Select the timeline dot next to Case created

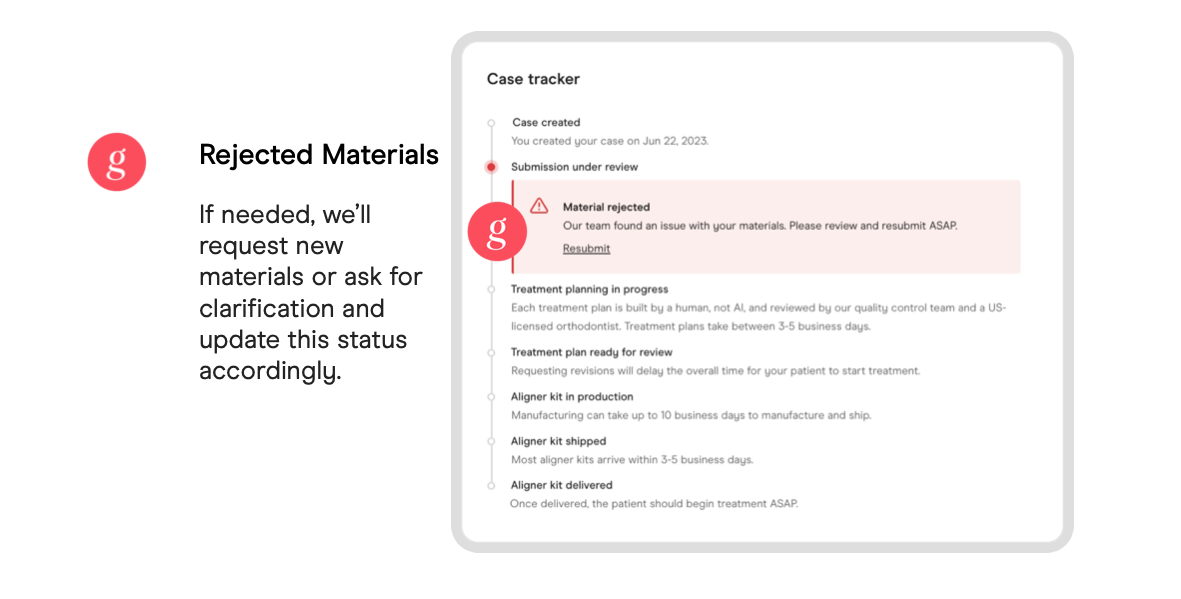tap(491, 122)
